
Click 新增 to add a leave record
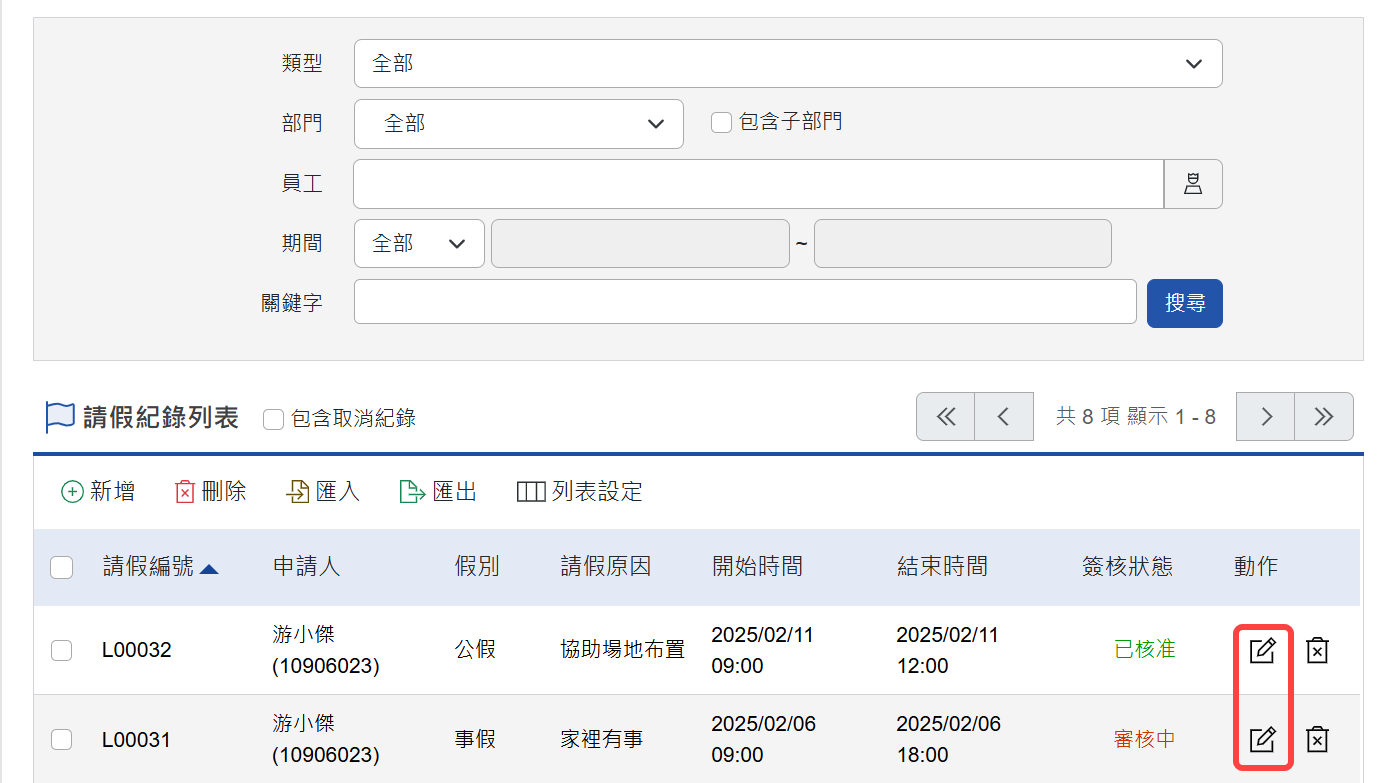tap(98, 492)
